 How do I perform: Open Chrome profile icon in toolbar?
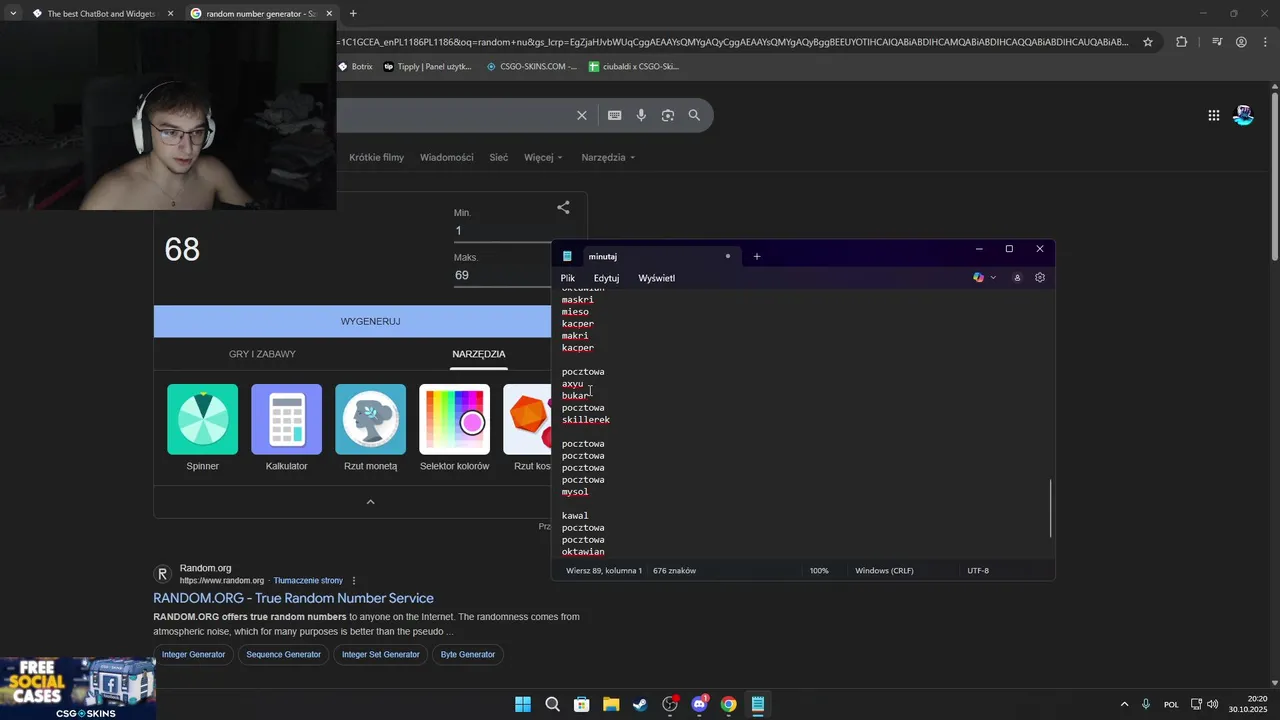(x=1241, y=42)
